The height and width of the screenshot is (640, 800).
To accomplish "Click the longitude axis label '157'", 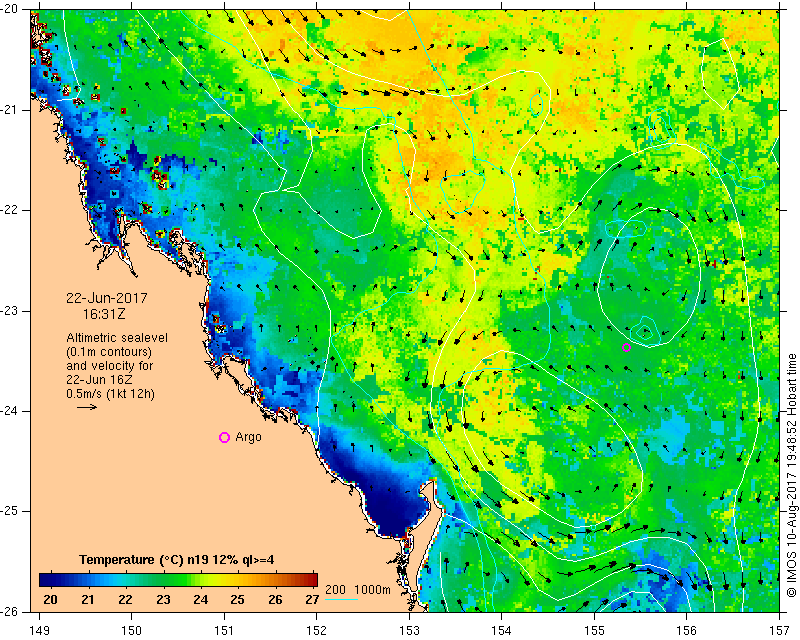I will [x=780, y=630].
